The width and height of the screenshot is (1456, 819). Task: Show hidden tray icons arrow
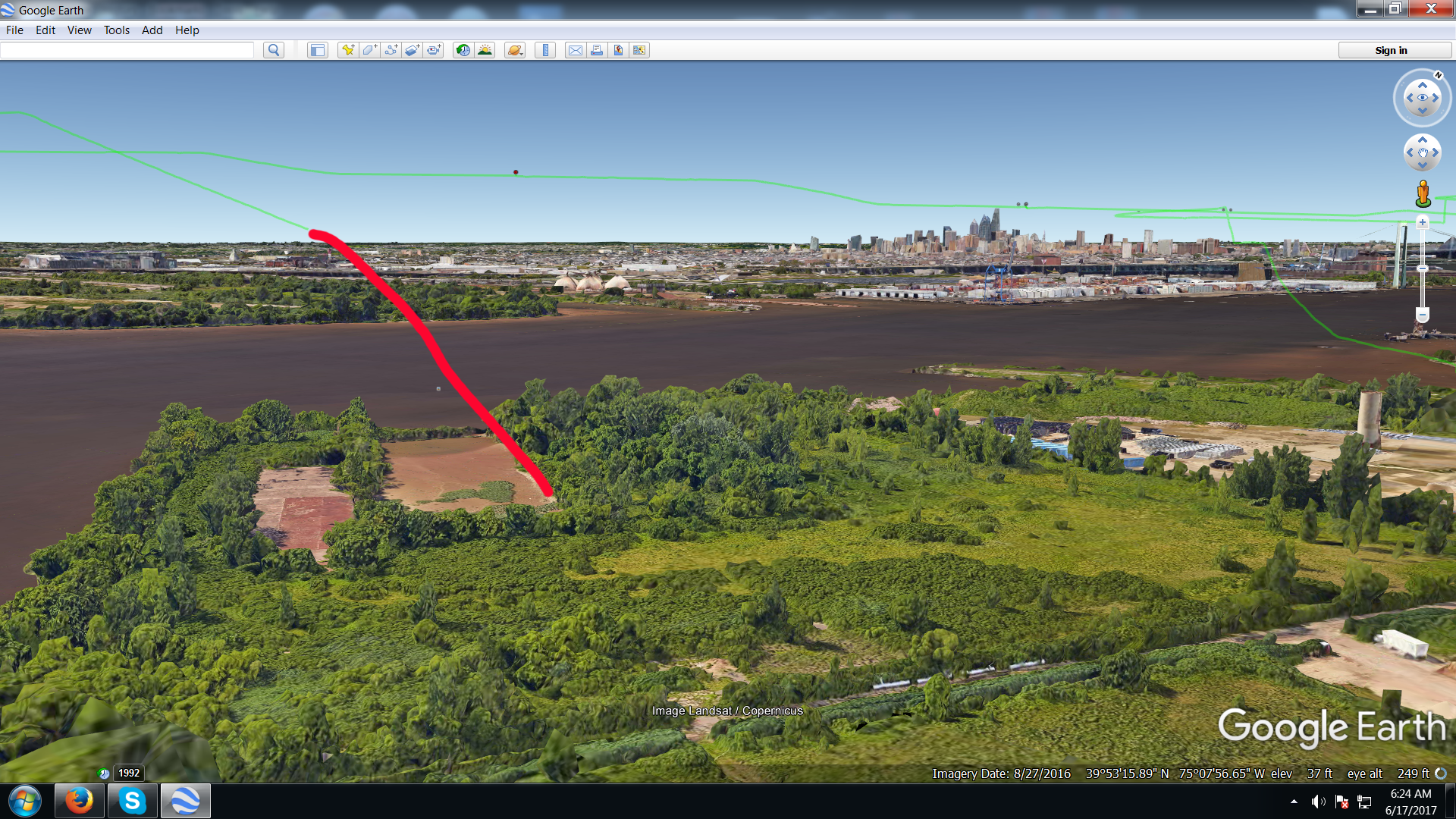(1294, 802)
